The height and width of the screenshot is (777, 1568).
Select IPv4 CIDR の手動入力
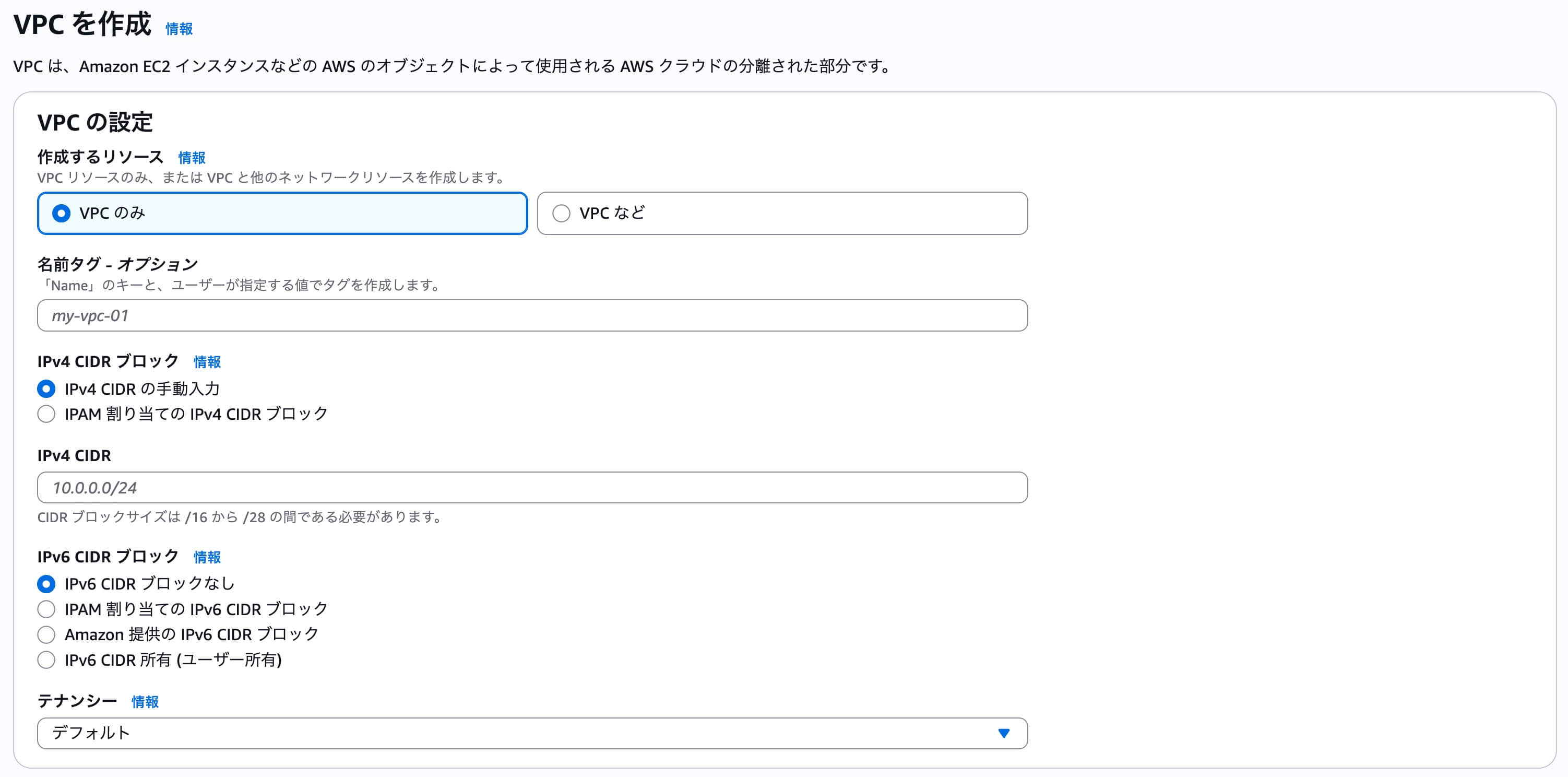click(46, 388)
